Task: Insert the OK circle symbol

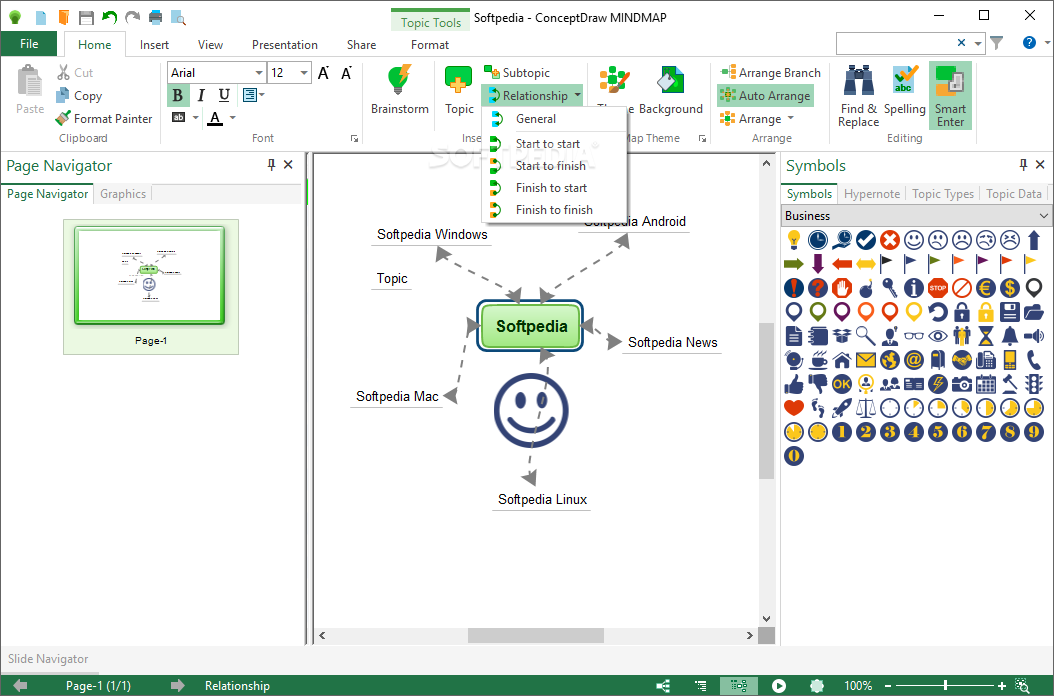Action: [x=842, y=384]
